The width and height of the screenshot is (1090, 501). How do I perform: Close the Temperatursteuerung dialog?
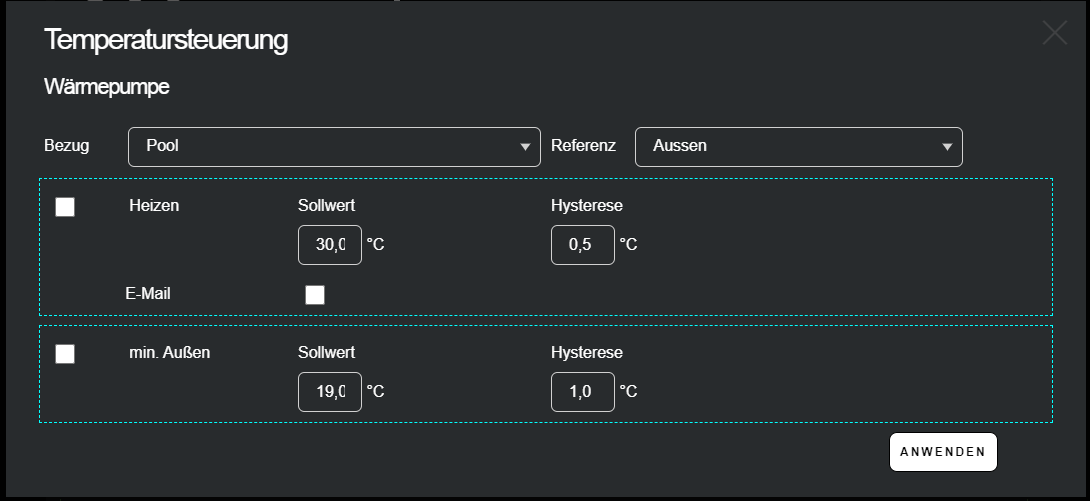pos(1055,33)
